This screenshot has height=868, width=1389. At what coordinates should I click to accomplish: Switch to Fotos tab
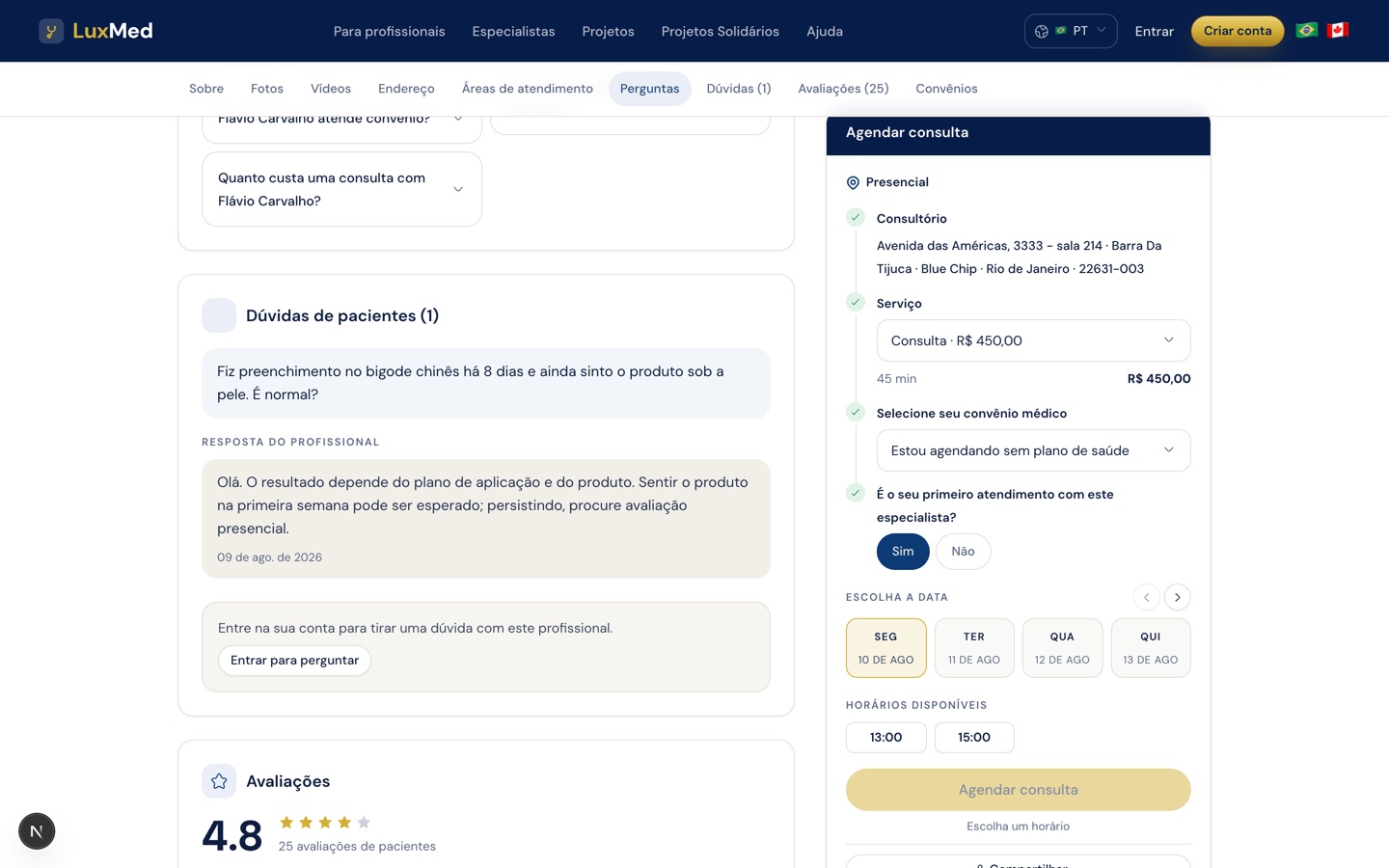point(267,89)
